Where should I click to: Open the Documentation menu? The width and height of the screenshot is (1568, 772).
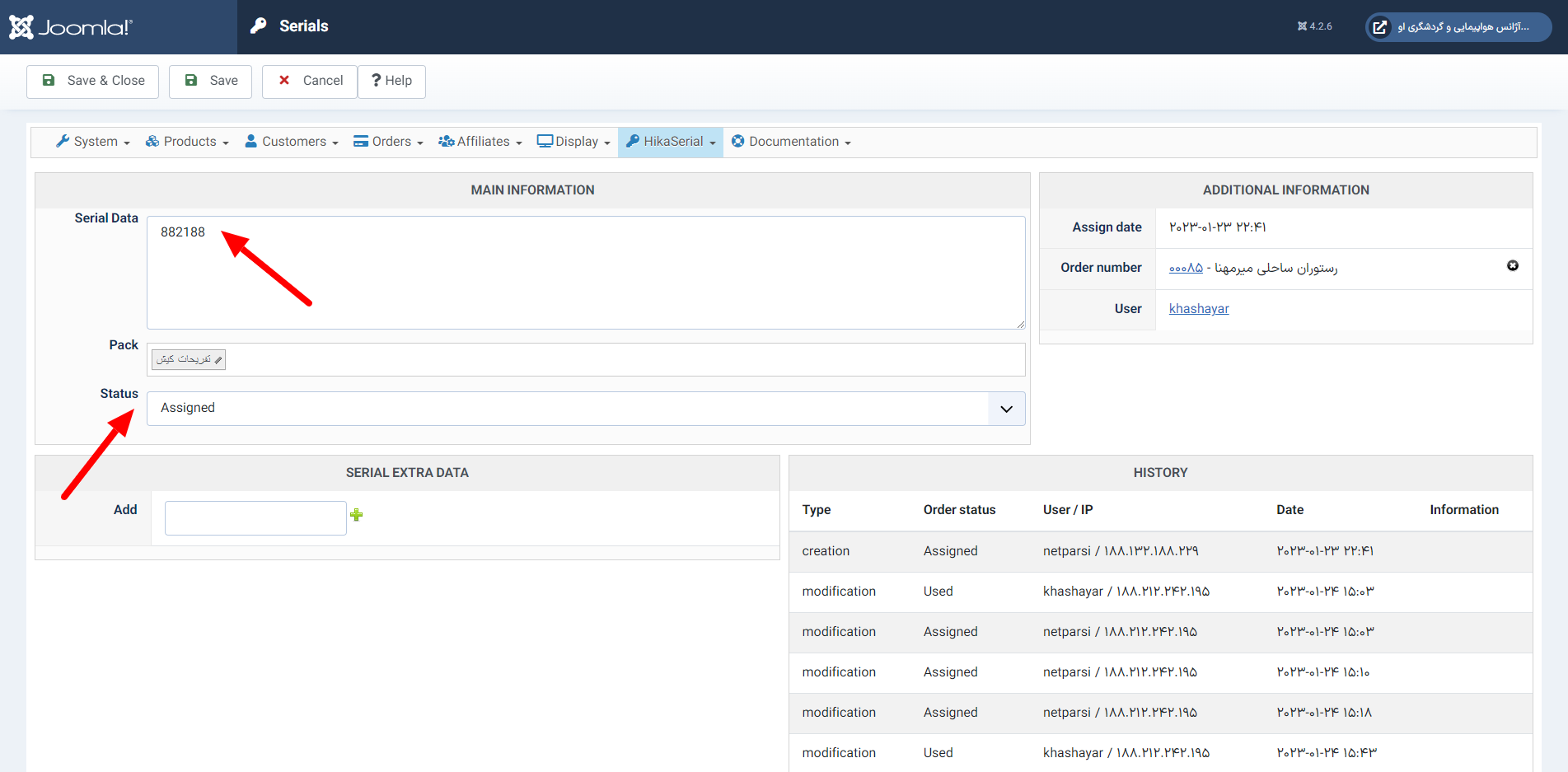pos(791,142)
